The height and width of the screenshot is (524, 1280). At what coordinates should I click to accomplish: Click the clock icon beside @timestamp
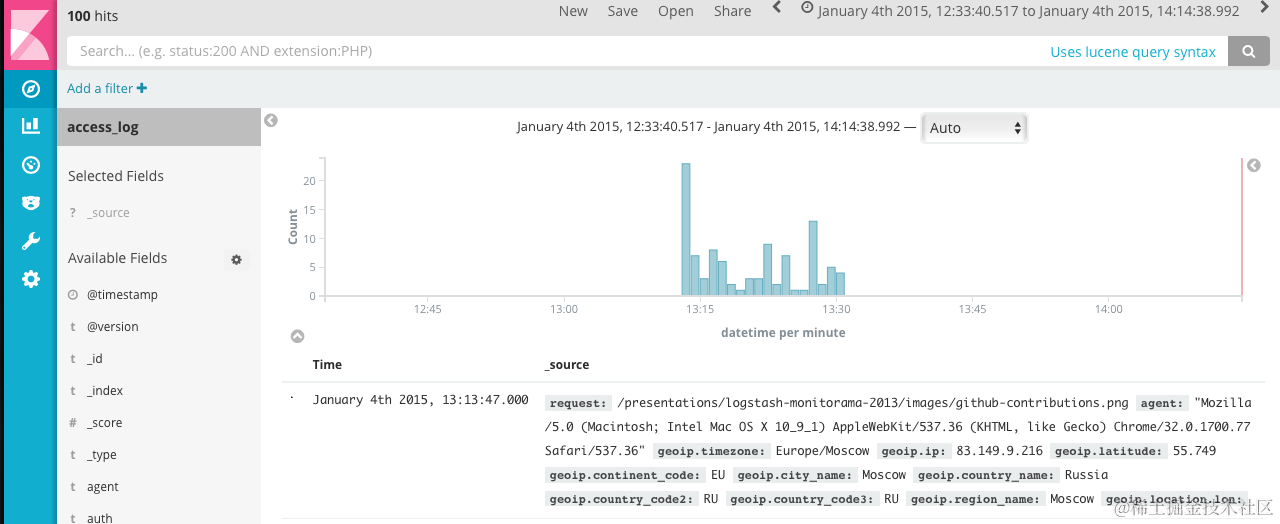[73, 295]
